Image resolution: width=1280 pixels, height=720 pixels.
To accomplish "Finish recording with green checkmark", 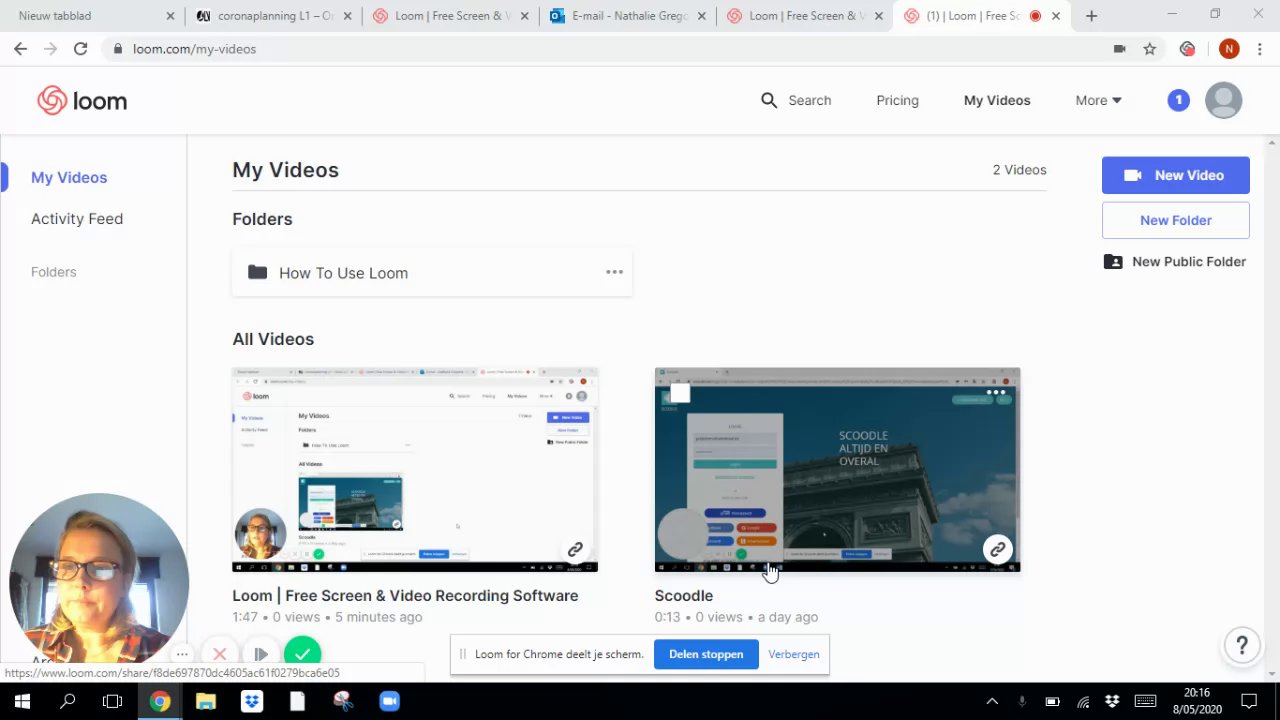I will [302, 654].
